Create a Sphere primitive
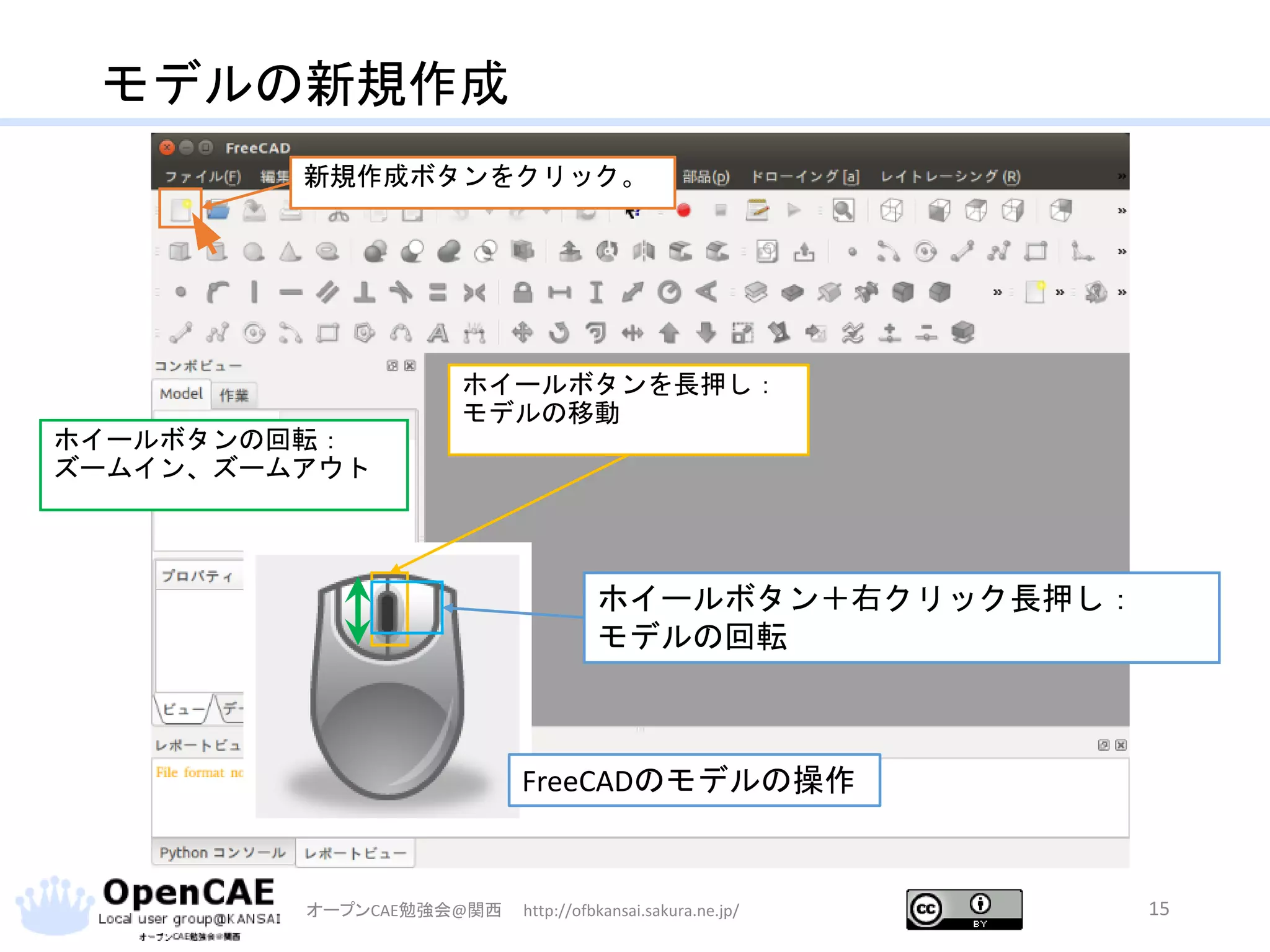 click(x=254, y=252)
